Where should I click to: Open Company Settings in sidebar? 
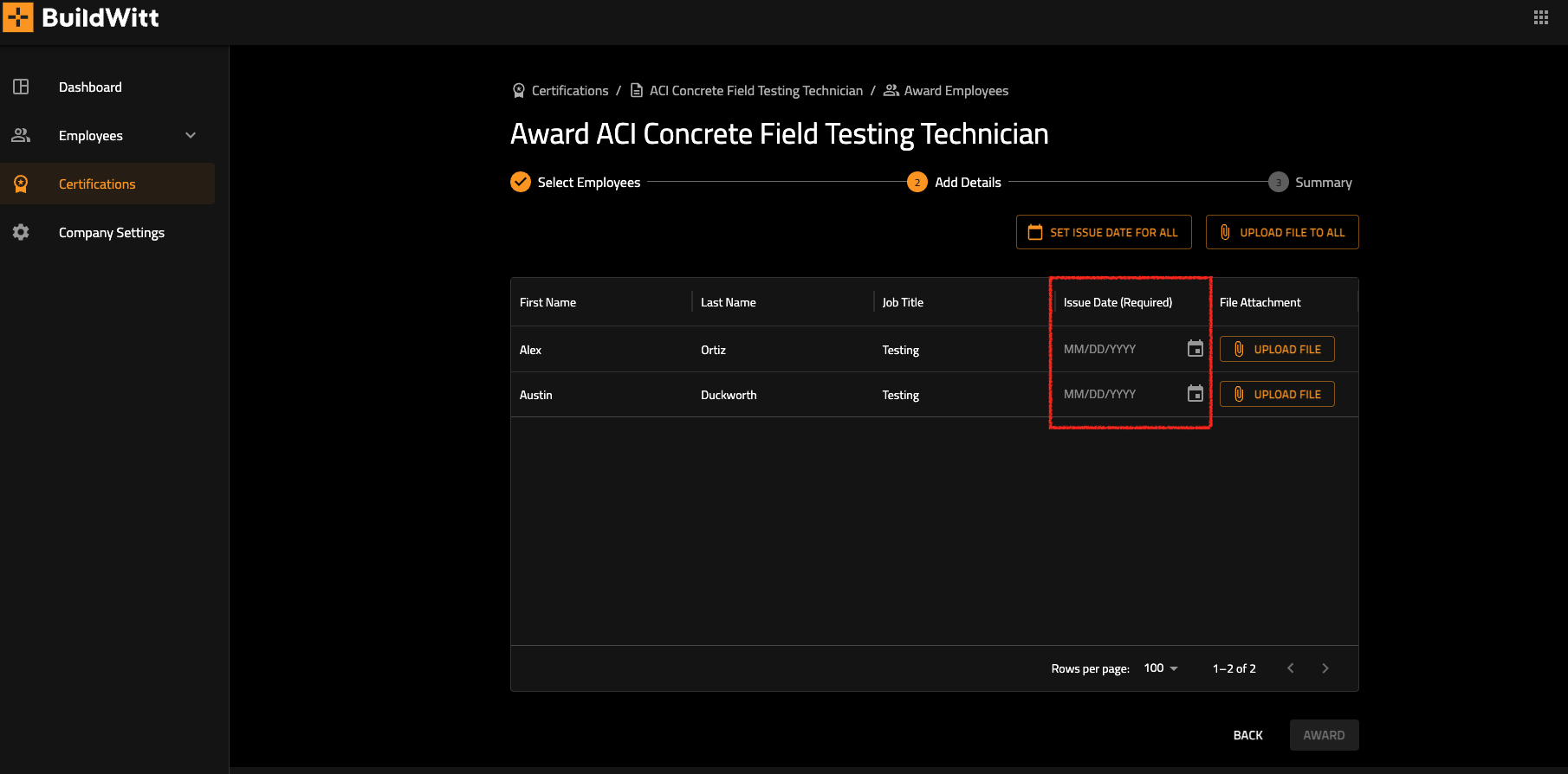point(112,232)
